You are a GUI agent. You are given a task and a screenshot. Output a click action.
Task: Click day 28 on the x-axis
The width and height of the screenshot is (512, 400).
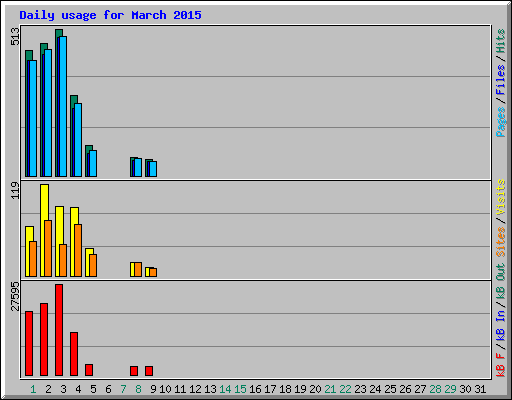point(435,389)
